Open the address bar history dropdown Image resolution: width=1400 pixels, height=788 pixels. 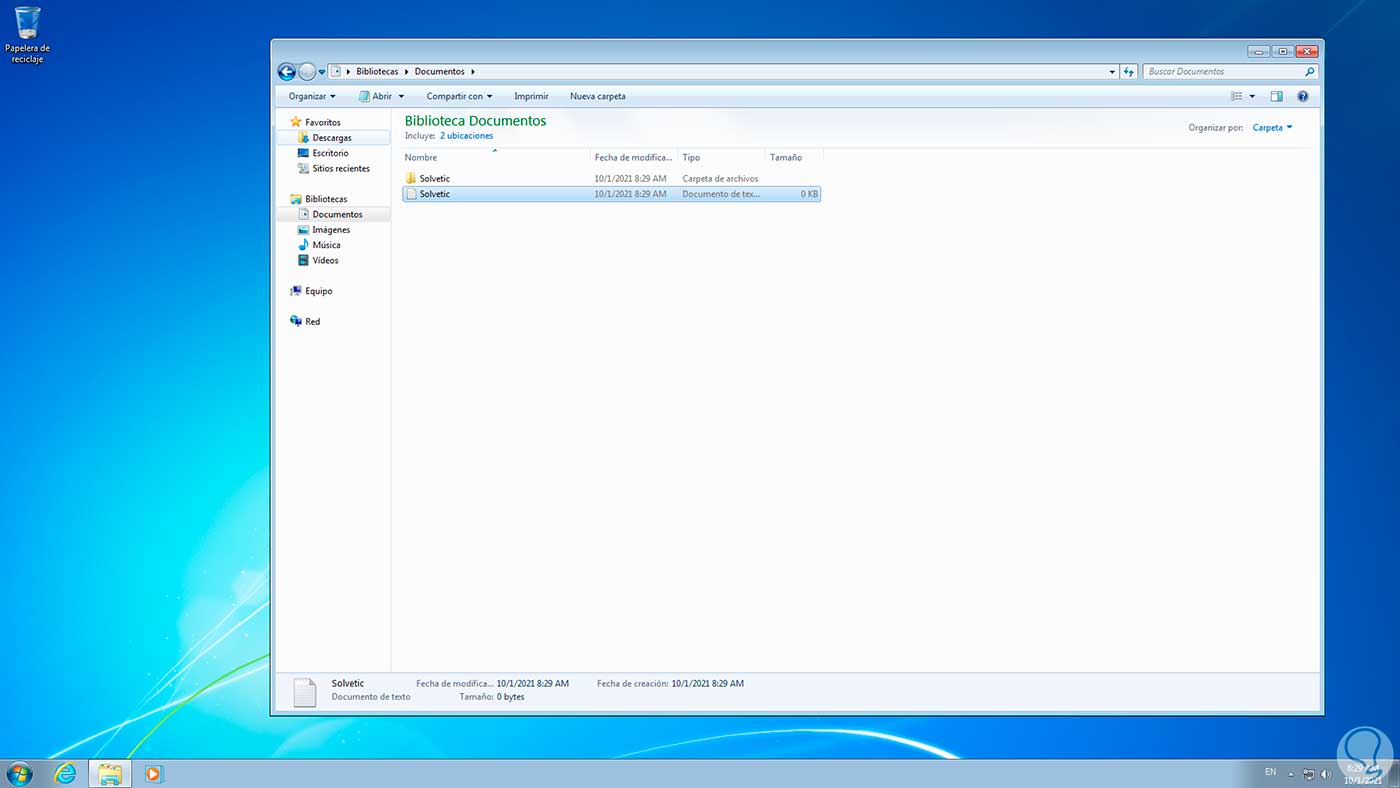[x=1113, y=72]
